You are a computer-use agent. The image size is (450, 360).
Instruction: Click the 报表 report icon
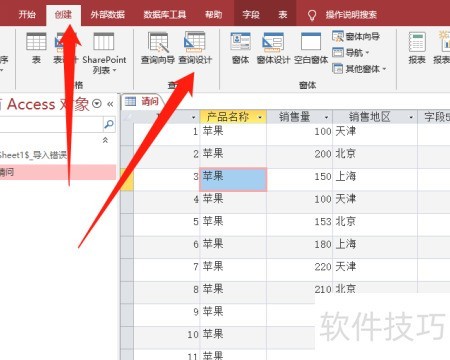(x=417, y=48)
